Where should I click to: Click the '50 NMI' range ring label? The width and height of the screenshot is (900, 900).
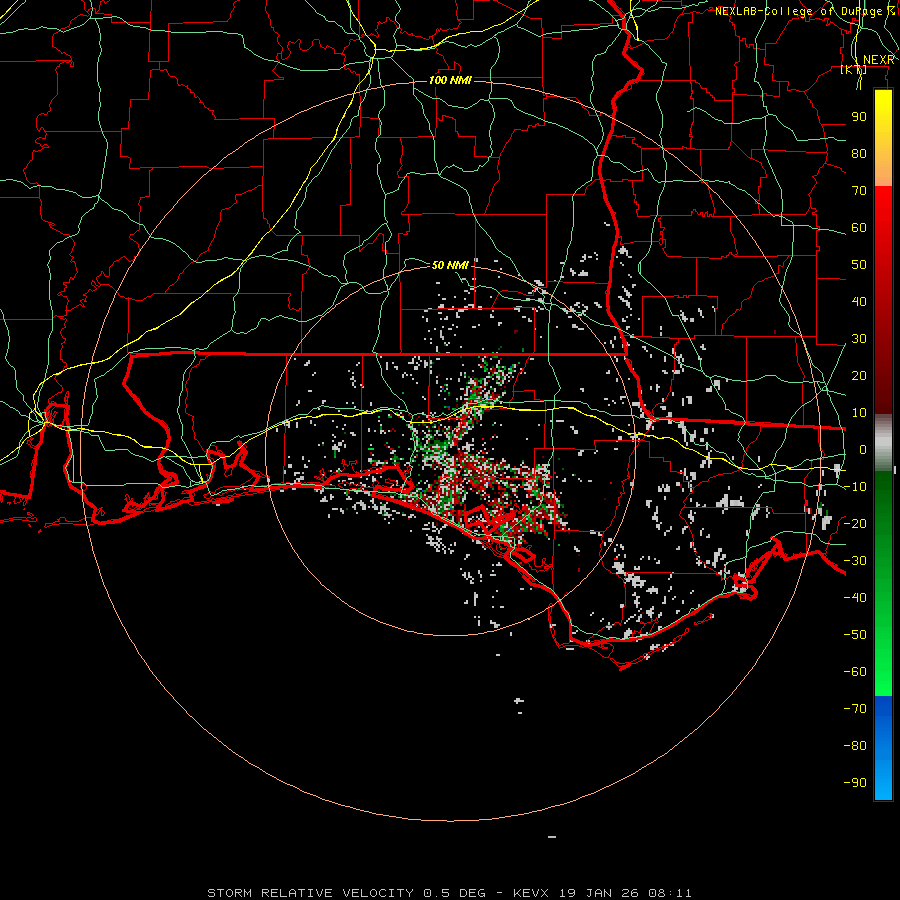[450, 265]
